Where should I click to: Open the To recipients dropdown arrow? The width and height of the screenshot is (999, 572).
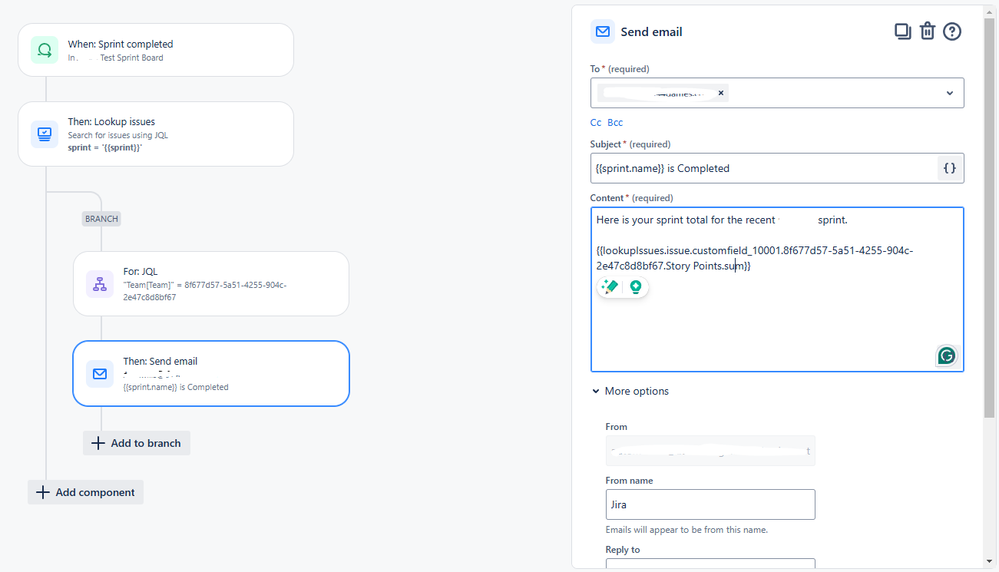(949, 93)
